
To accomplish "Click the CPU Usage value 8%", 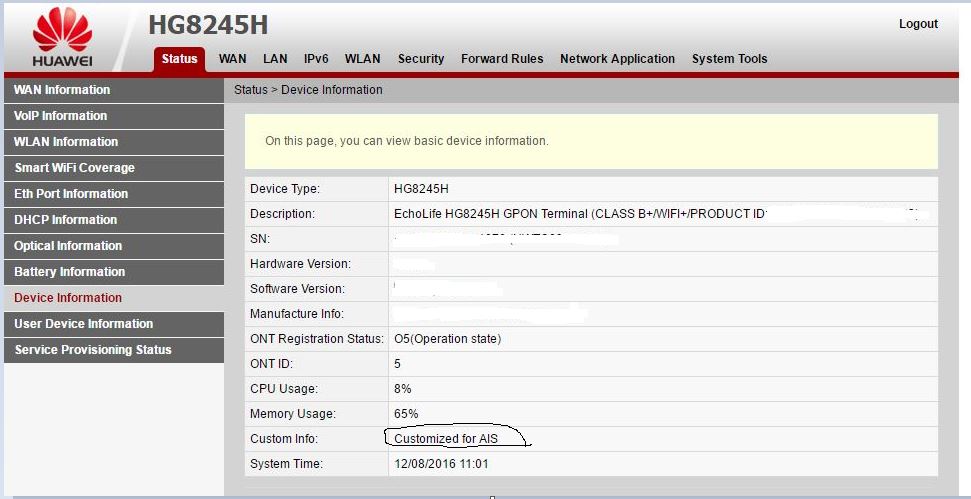I will (x=403, y=389).
